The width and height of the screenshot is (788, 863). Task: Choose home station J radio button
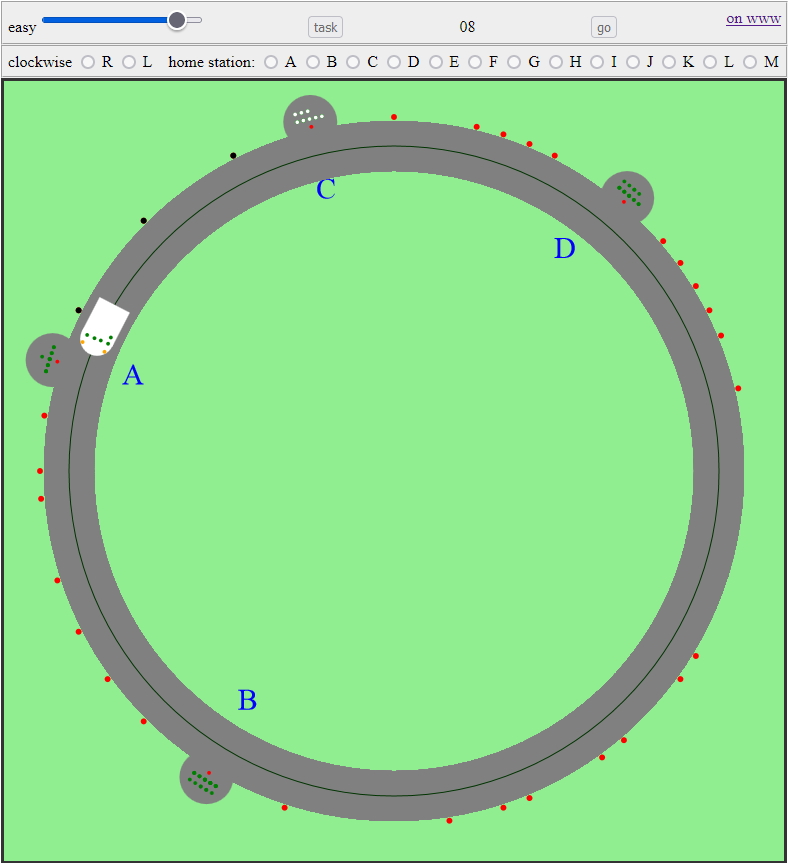(x=633, y=62)
